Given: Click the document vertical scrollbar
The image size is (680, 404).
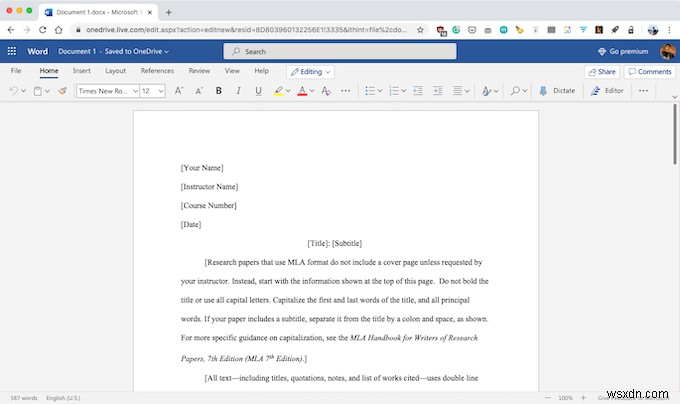Looking at the screenshot, I should pyautogui.click(x=675, y=134).
